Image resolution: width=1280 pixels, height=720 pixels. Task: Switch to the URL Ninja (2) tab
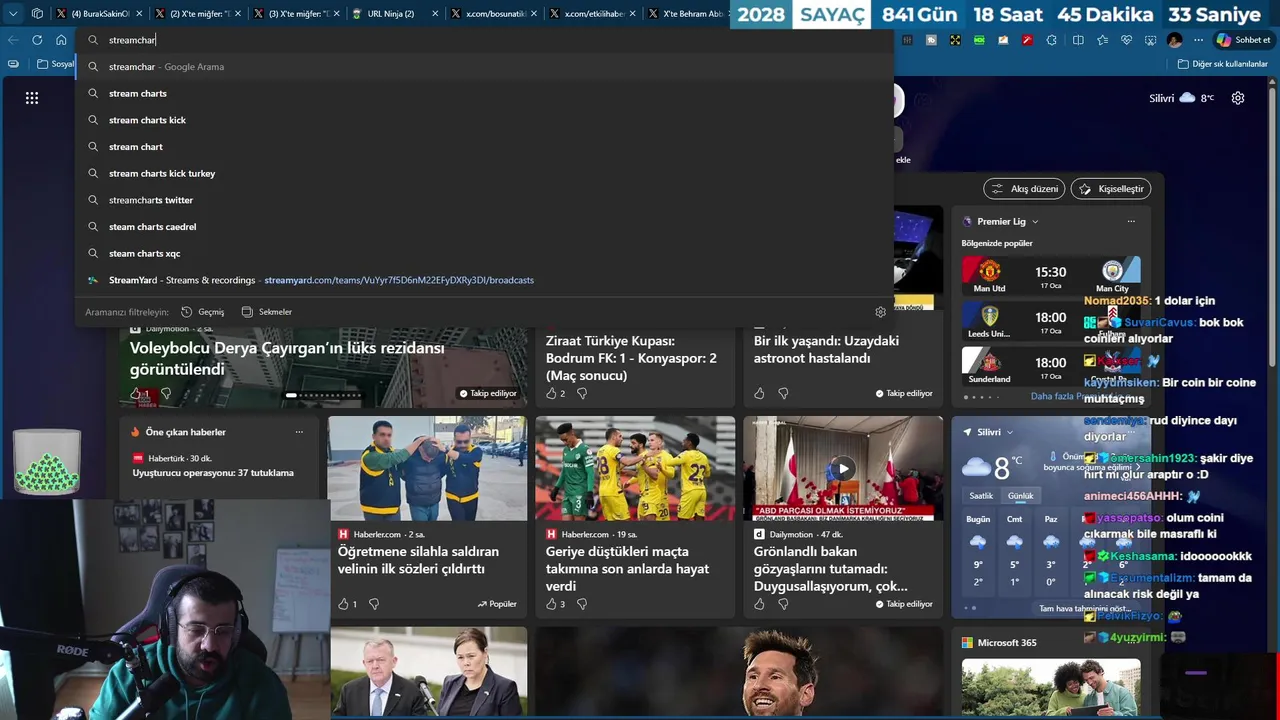(x=396, y=14)
